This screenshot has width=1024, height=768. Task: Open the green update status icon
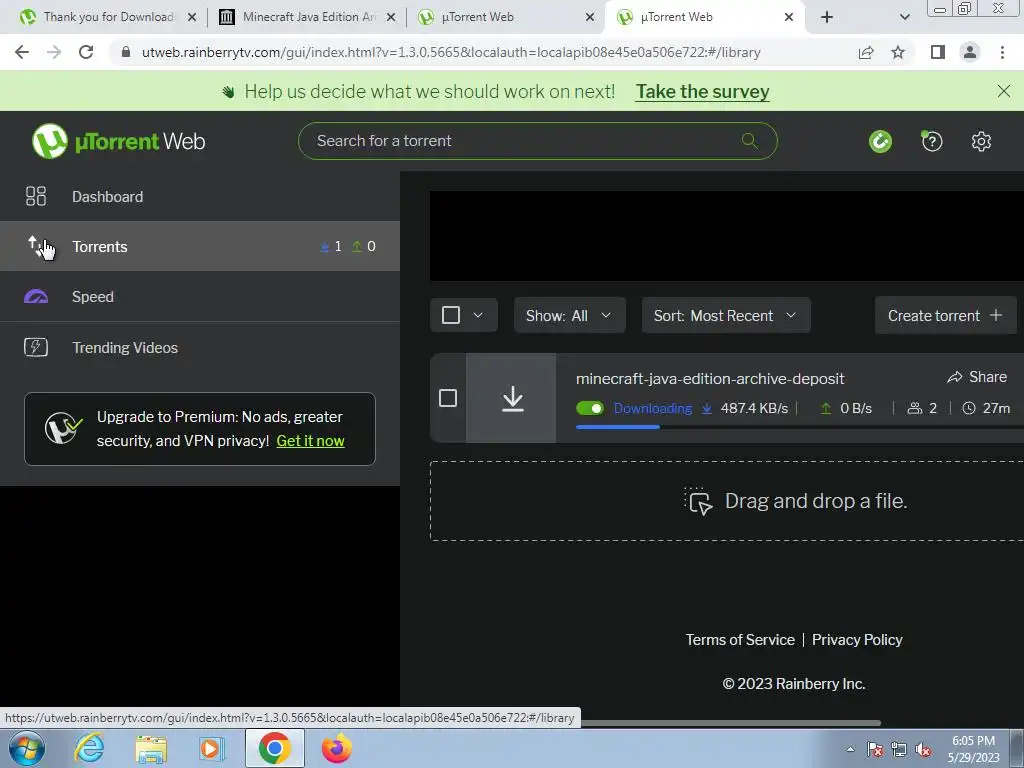880,141
